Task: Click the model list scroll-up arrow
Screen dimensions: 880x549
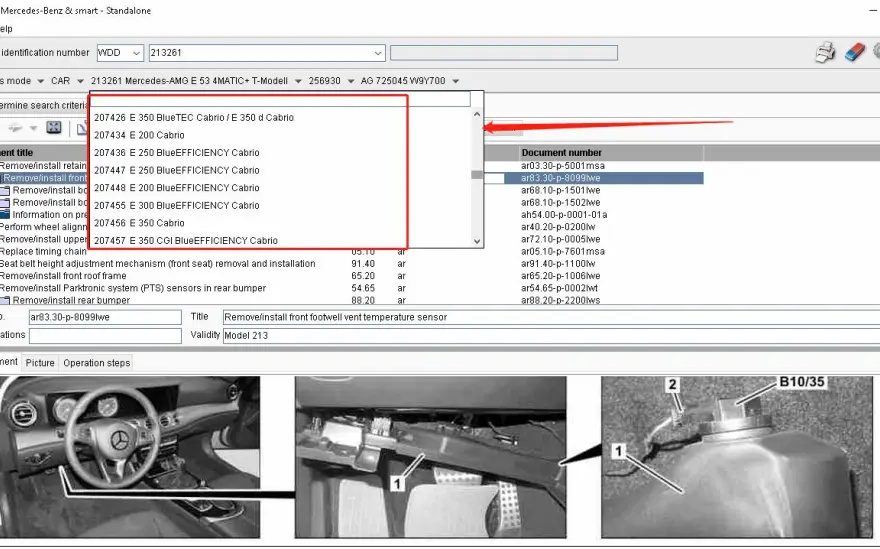Action: tap(477, 114)
